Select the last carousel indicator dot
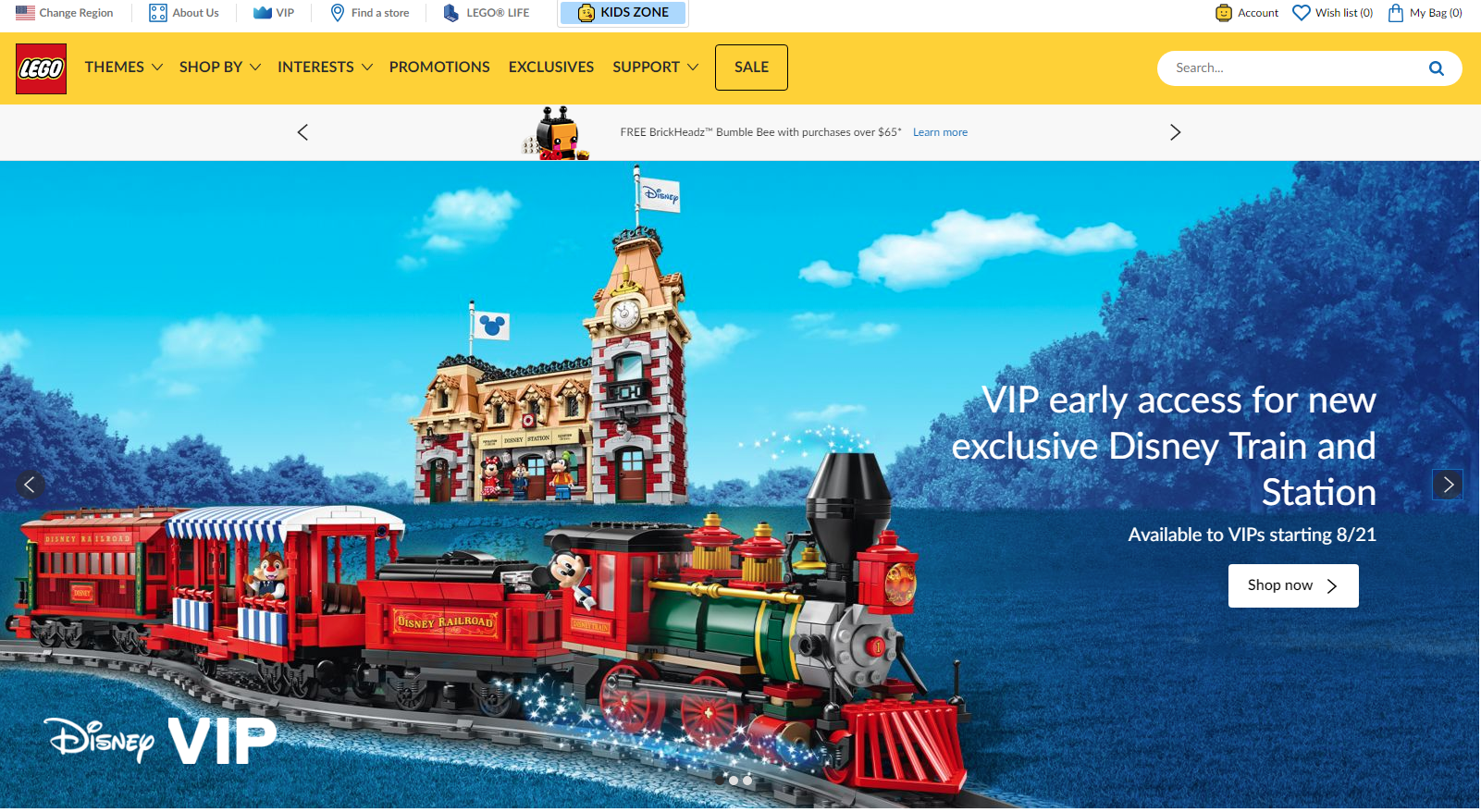Viewport: 1481px width, 812px height. [747, 781]
